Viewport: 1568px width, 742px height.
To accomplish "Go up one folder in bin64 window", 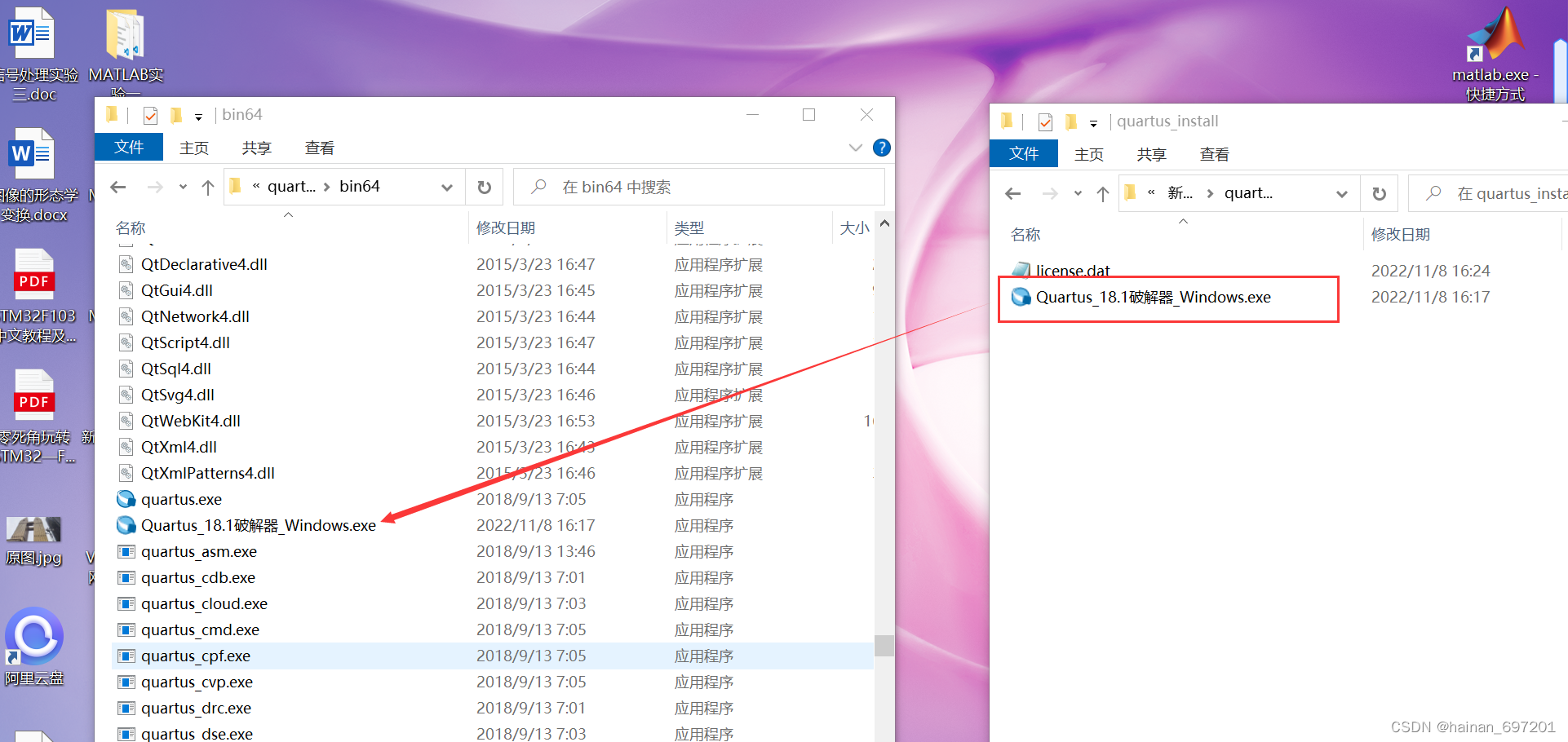I will pyautogui.click(x=208, y=188).
